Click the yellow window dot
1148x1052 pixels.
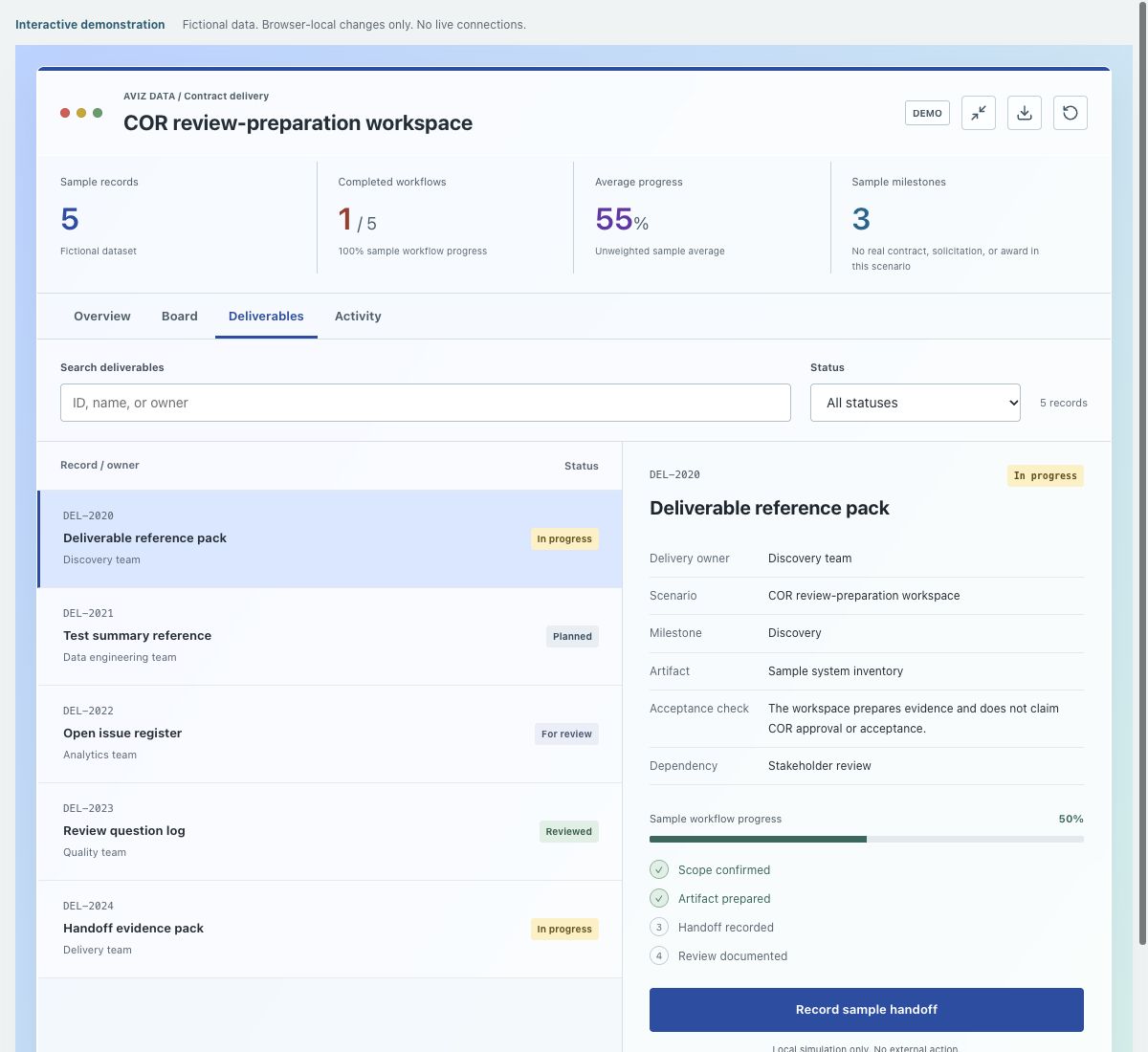[x=81, y=113]
